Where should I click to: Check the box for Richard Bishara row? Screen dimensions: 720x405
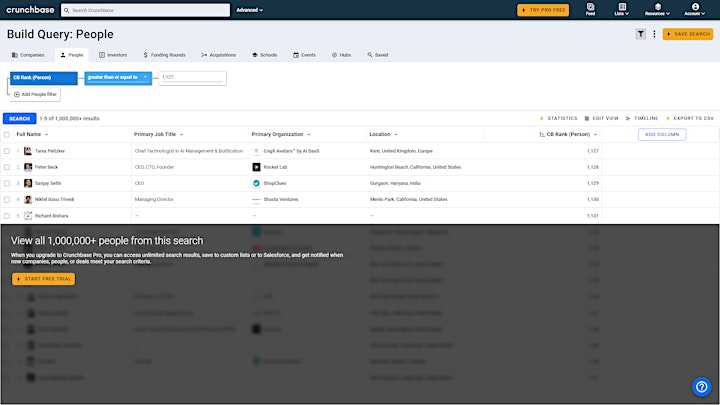point(7,216)
